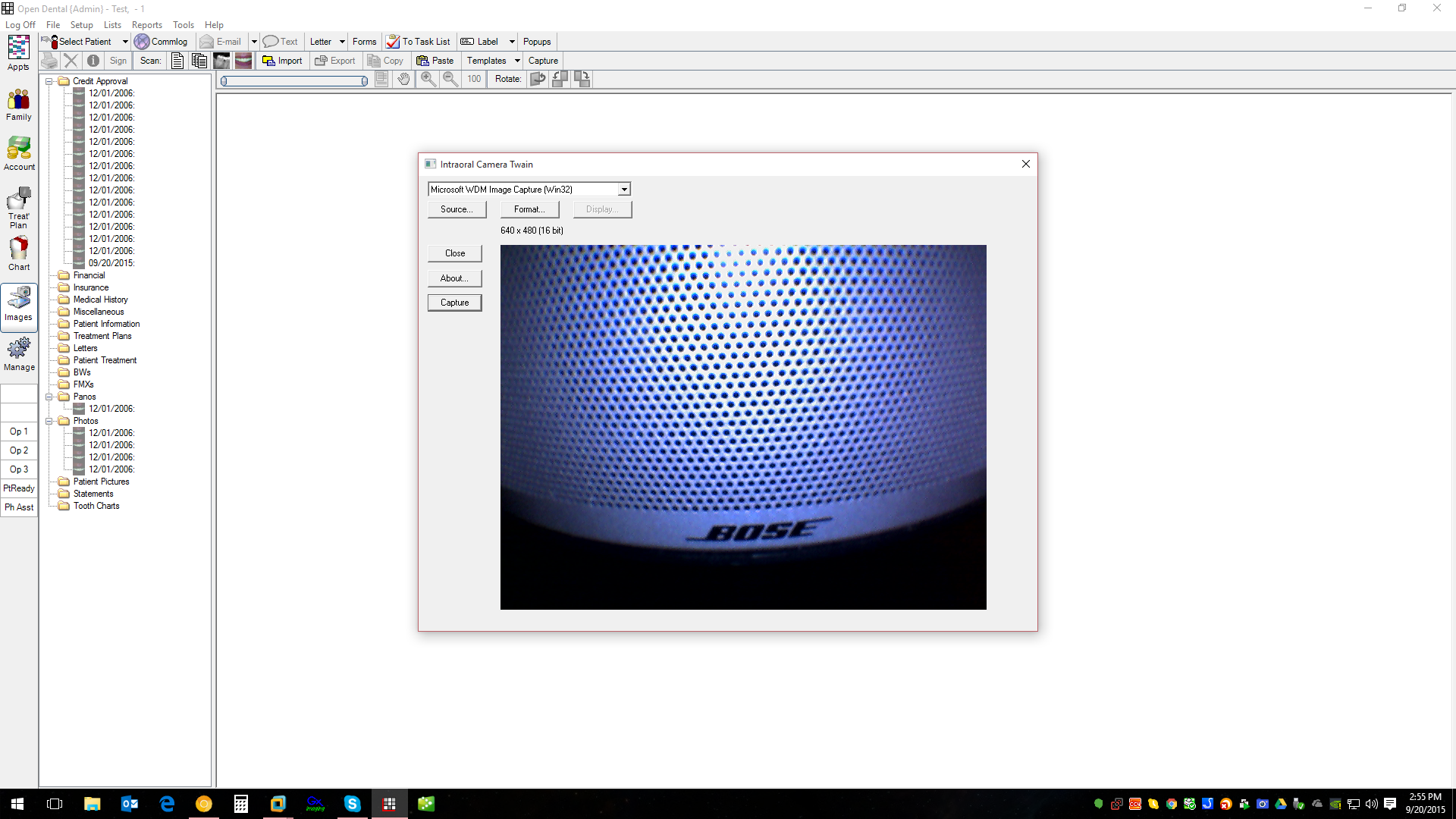Click Capture button in Twain dialog
This screenshot has width=1456, height=819.
pyautogui.click(x=455, y=303)
